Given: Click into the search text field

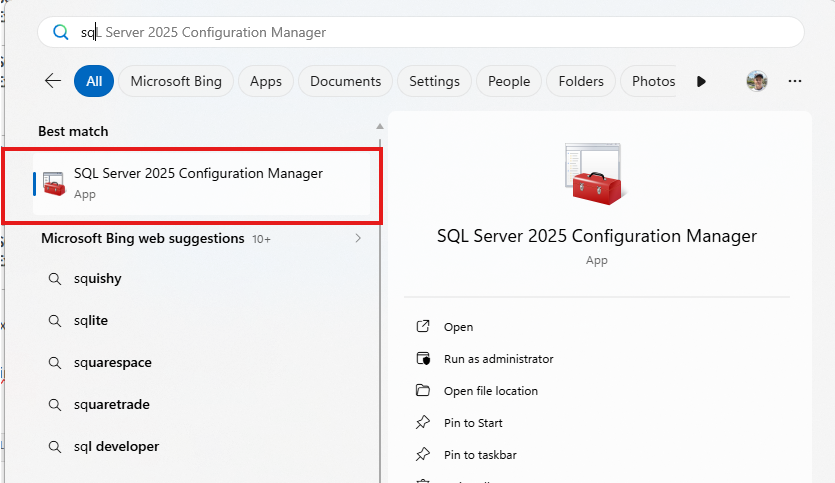Looking at the screenshot, I should coord(421,32).
